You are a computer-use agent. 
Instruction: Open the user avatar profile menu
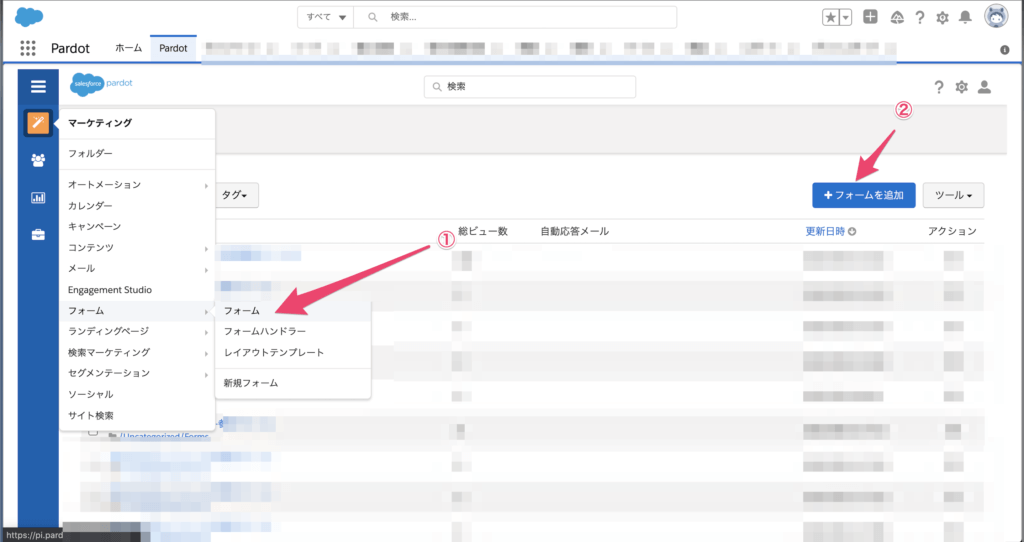tap(996, 16)
